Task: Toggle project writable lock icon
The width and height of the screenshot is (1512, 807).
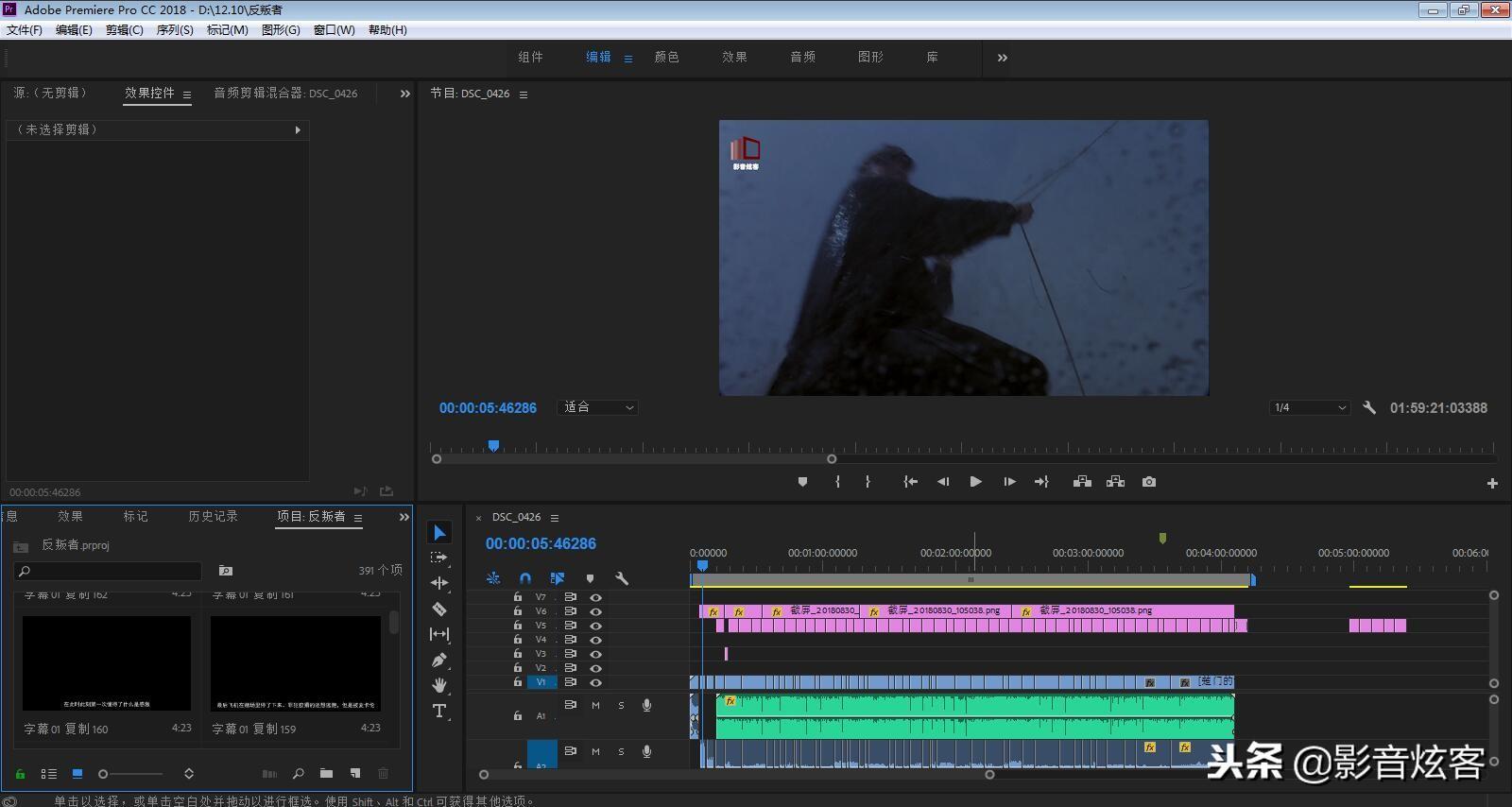Action: click(20, 773)
